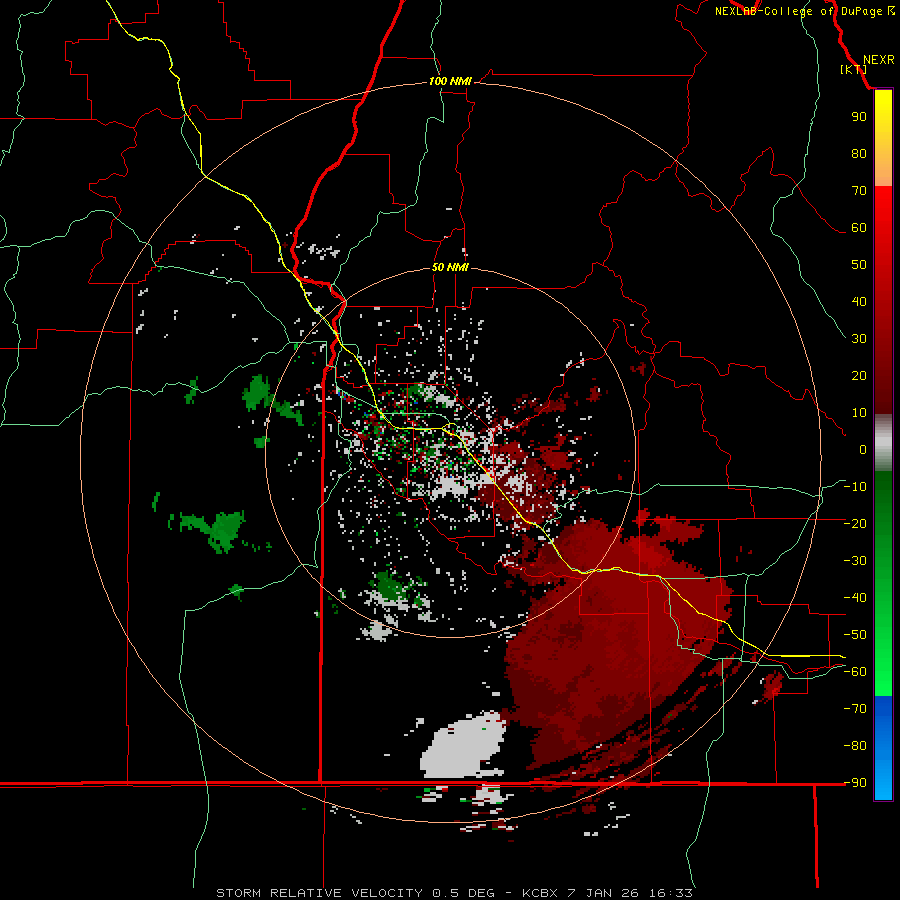900x900 pixels.
Task: Click the 10 value on the velocity scale
Action: point(859,413)
